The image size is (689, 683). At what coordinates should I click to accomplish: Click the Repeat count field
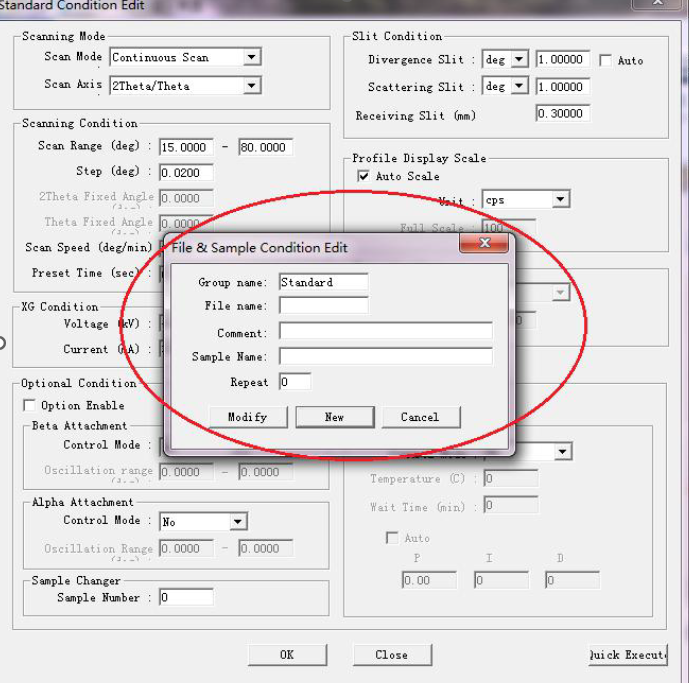[x=295, y=382]
